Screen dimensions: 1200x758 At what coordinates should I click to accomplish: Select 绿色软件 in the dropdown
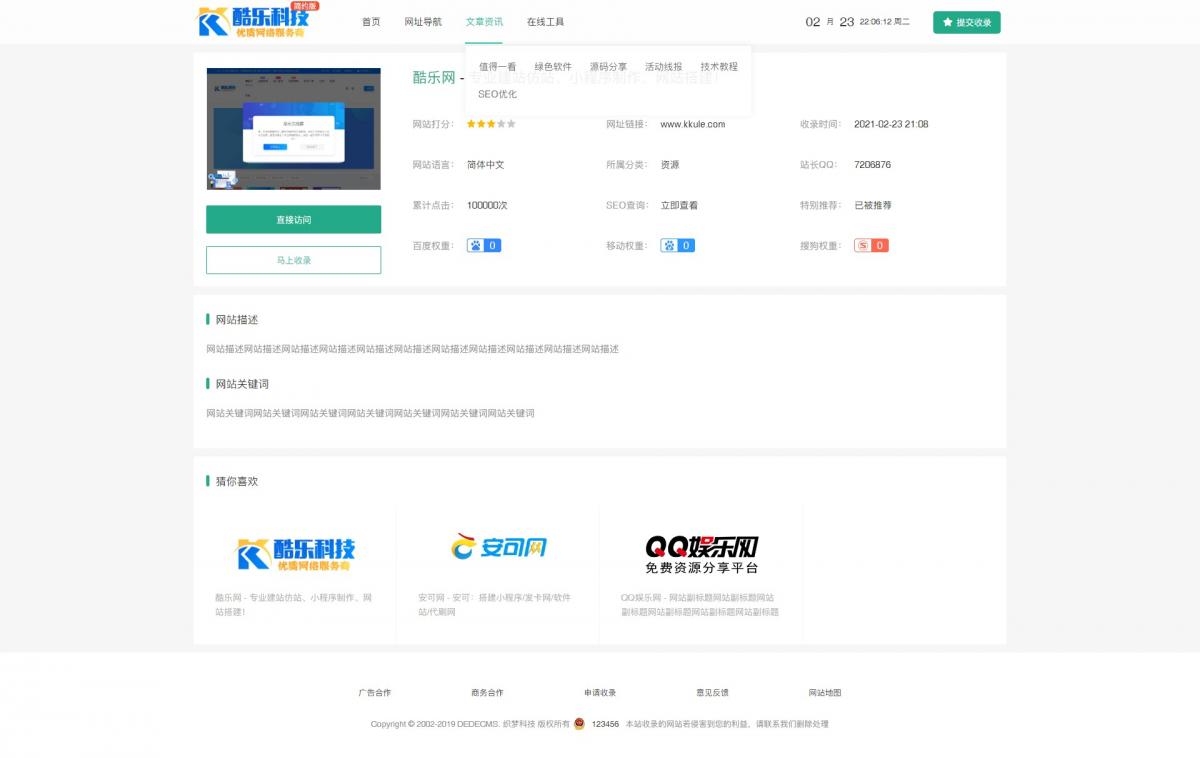click(553, 67)
